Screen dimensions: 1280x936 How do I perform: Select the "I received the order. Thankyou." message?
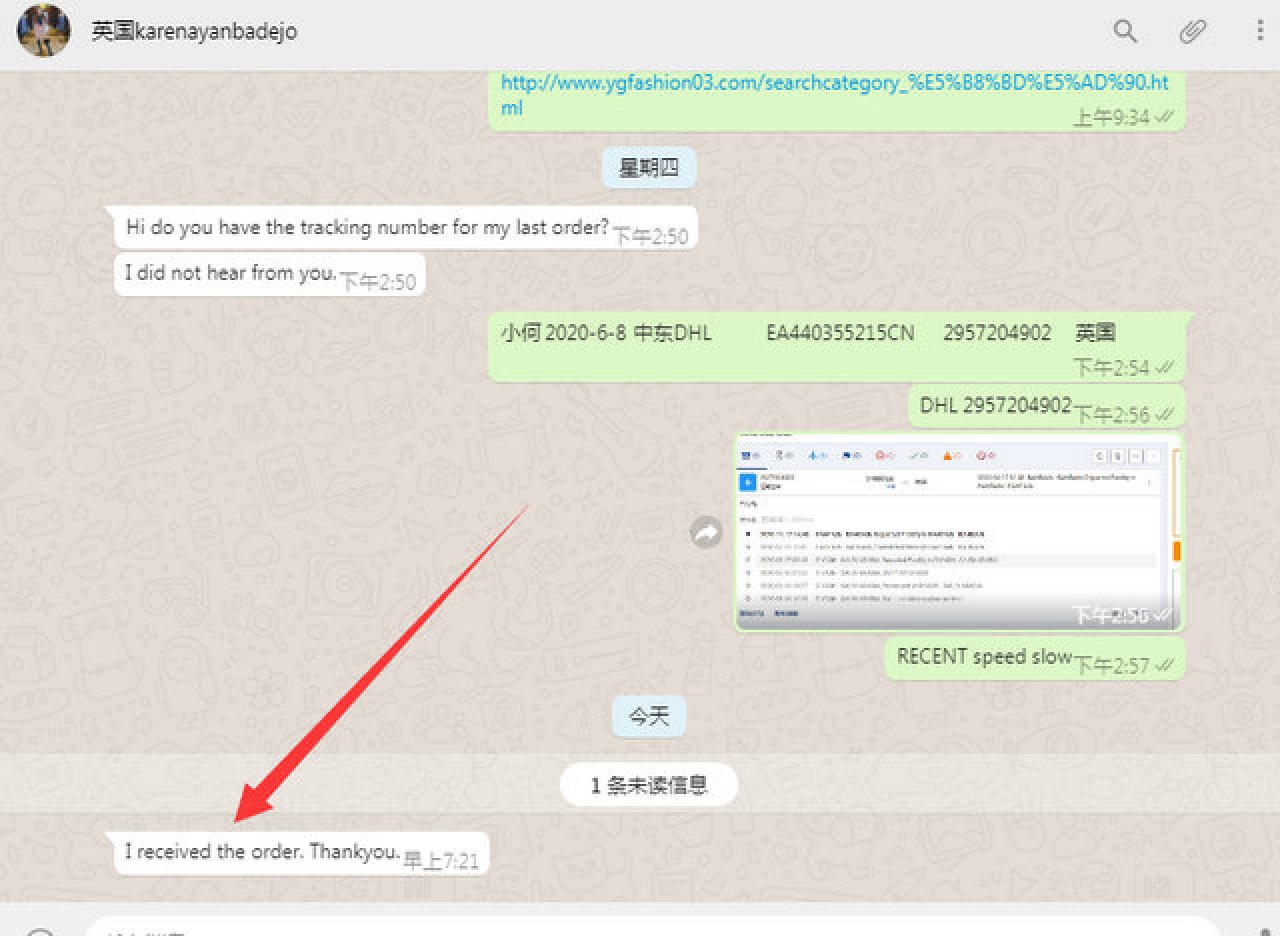click(x=262, y=852)
